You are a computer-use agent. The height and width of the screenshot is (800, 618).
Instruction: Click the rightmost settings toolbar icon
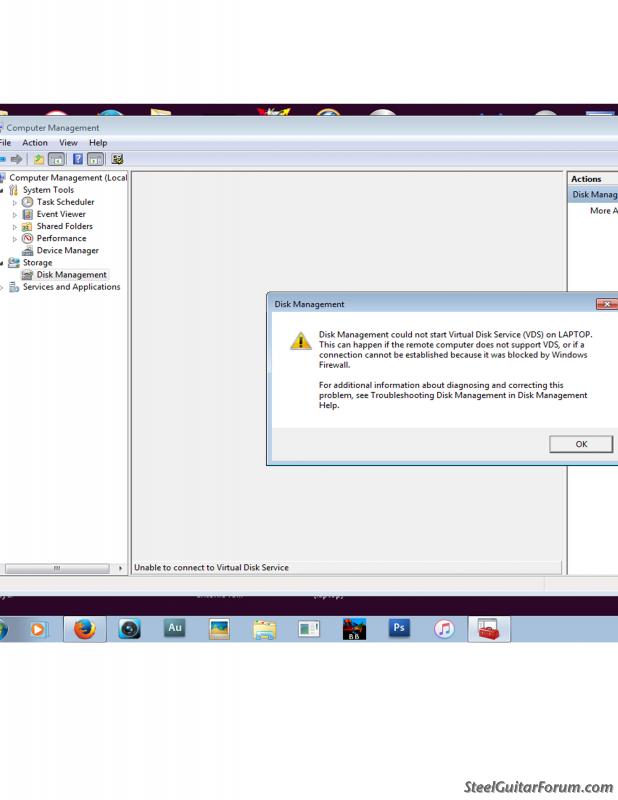[117, 159]
